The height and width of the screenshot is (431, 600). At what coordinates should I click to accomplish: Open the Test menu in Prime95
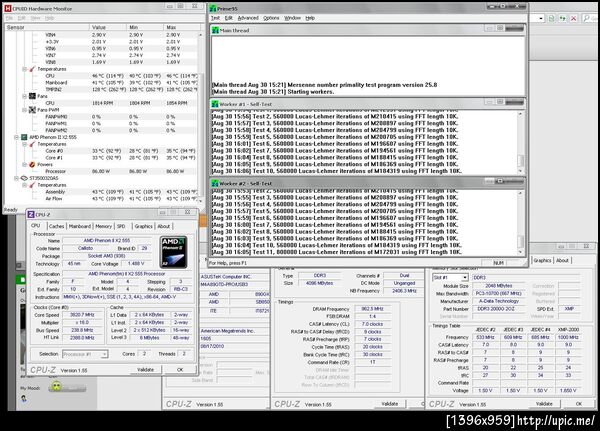pos(215,18)
